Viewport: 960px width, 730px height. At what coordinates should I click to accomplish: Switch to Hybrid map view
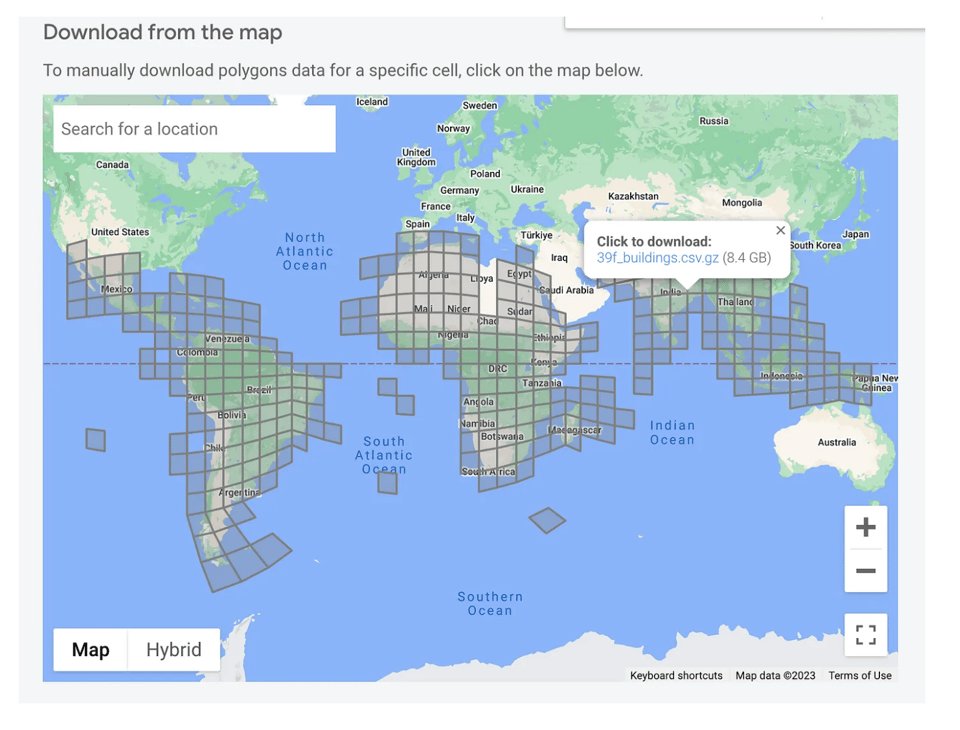174,650
